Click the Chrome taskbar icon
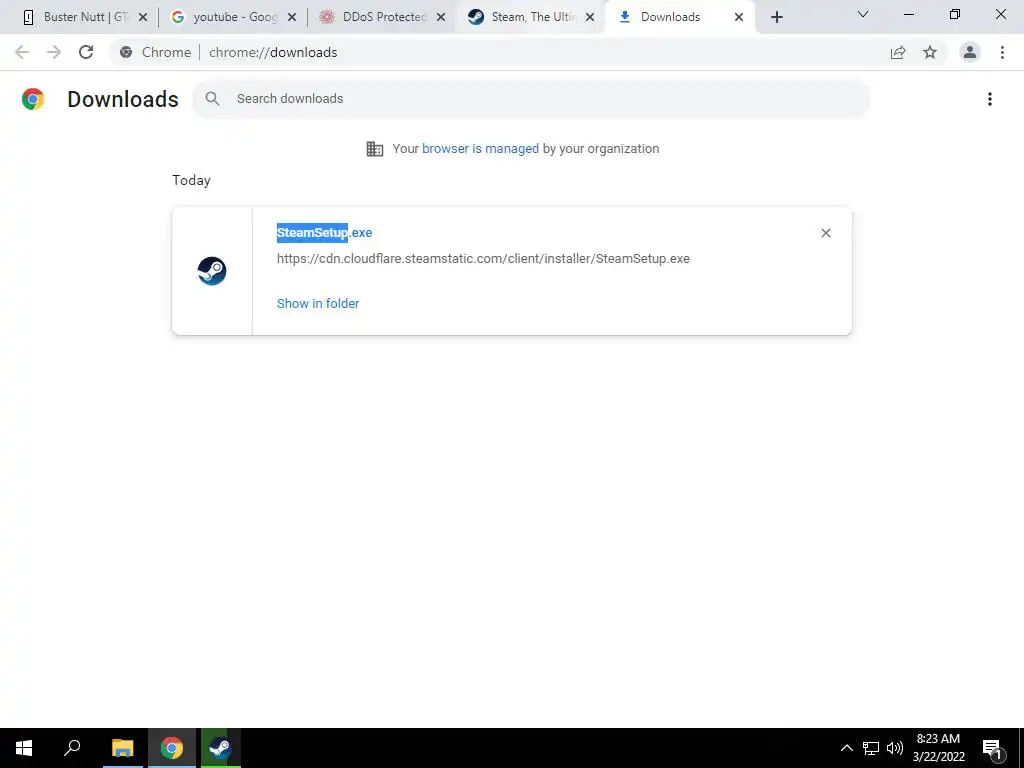1024x768 pixels. point(172,748)
